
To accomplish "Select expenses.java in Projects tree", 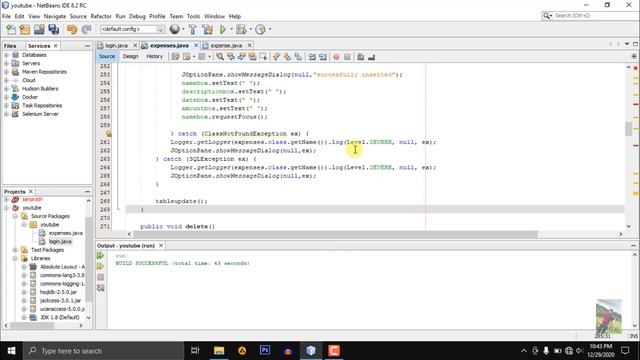I will tap(65, 233).
